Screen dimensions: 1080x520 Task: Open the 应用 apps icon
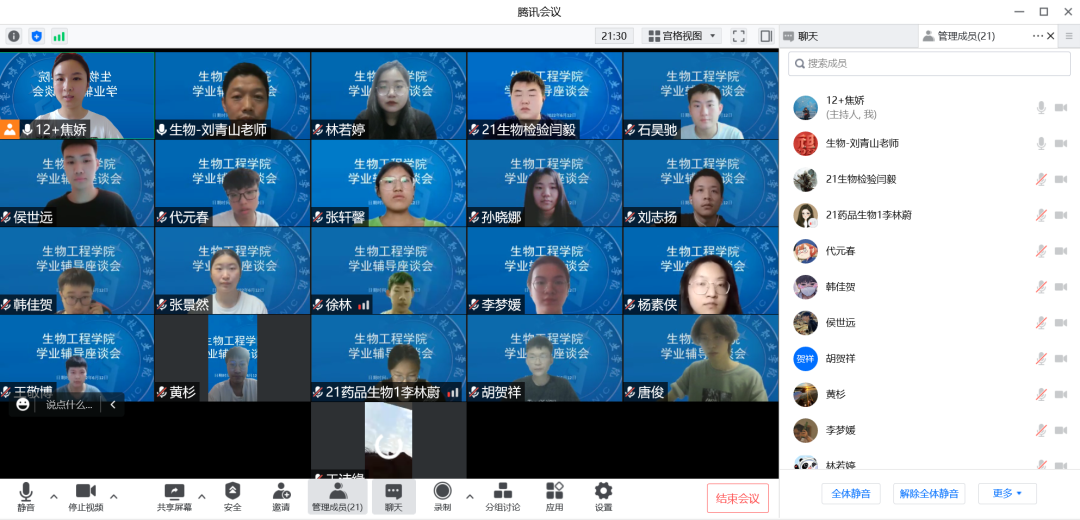coord(554,491)
